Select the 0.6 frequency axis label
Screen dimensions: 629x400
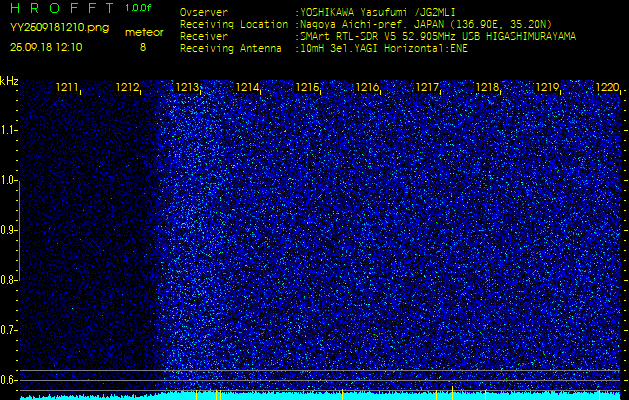[x=7, y=380]
